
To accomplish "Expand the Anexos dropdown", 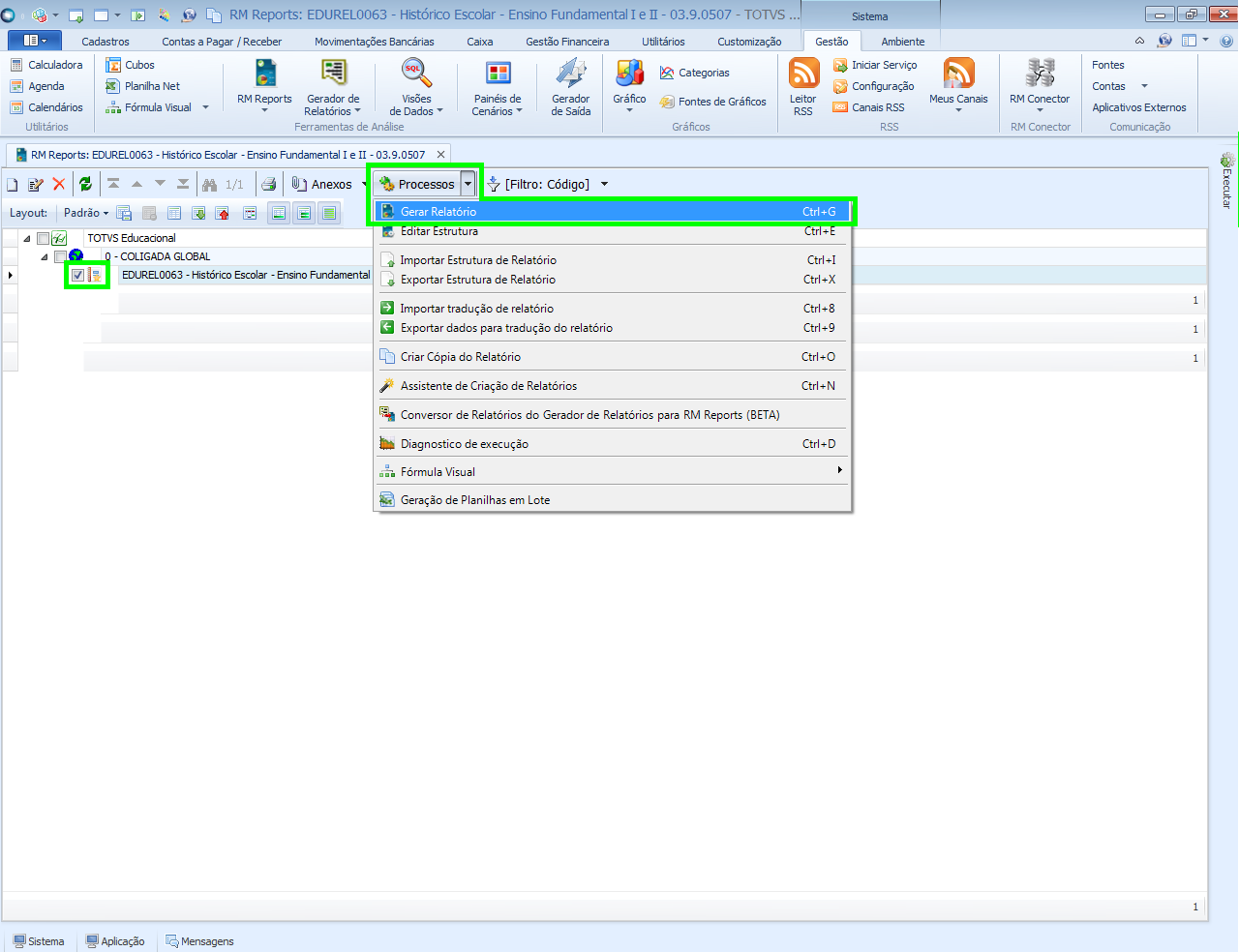I will pyautogui.click(x=365, y=184).
